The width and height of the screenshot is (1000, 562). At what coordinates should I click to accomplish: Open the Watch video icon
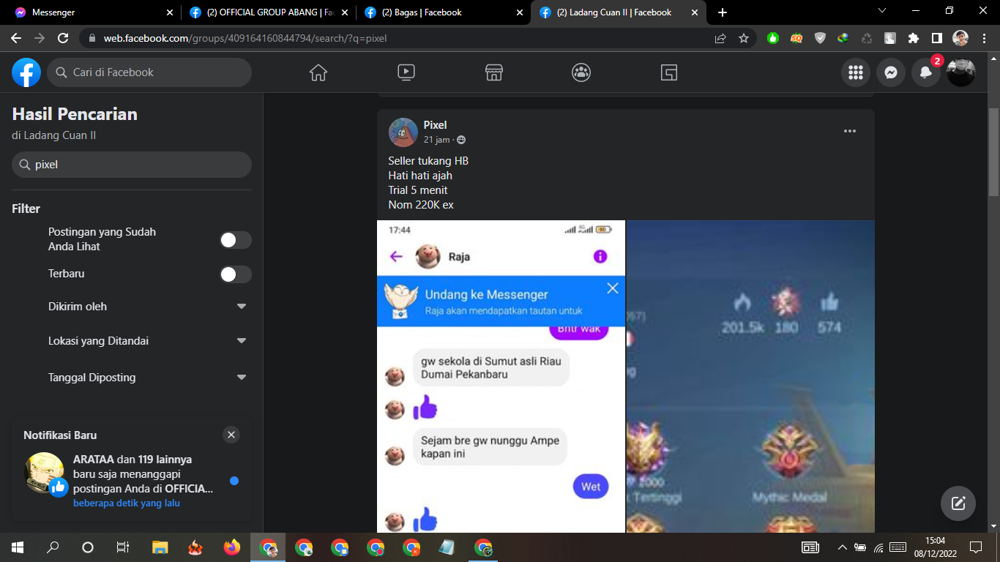(406, 72)
